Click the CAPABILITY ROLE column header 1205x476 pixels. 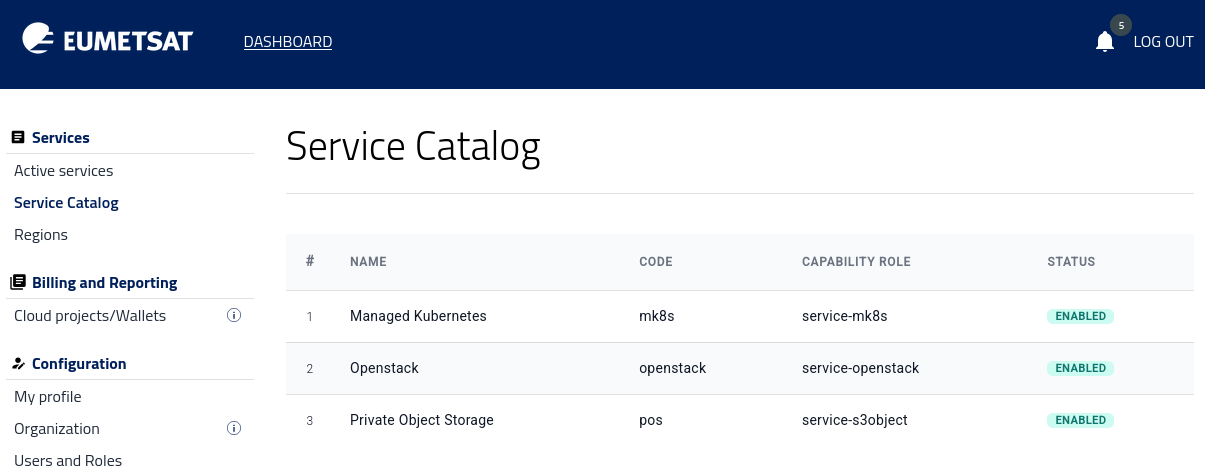pyautogui.click(x=856, y=262)
